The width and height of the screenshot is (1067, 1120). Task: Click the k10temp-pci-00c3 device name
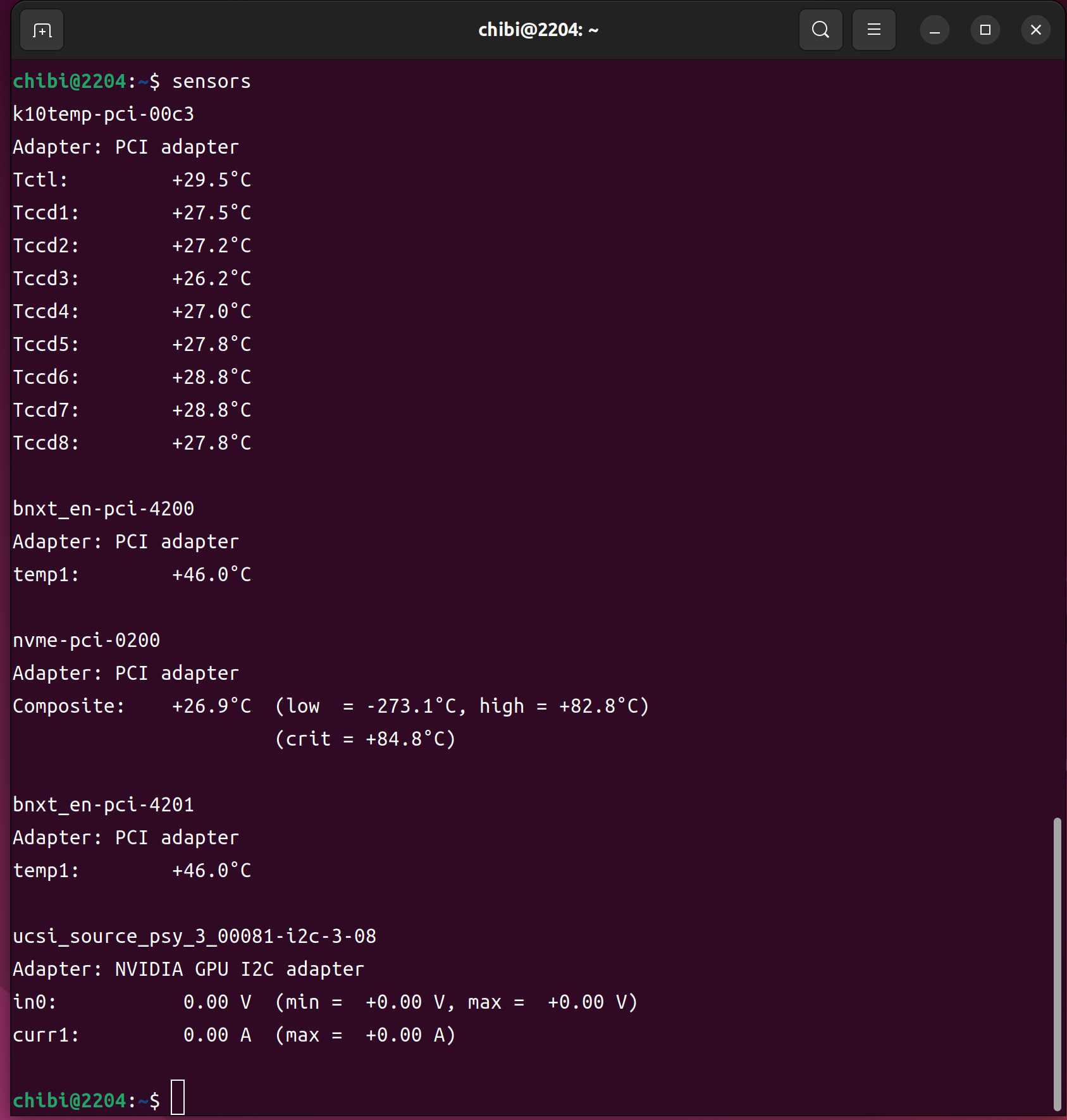pos(103,114)
